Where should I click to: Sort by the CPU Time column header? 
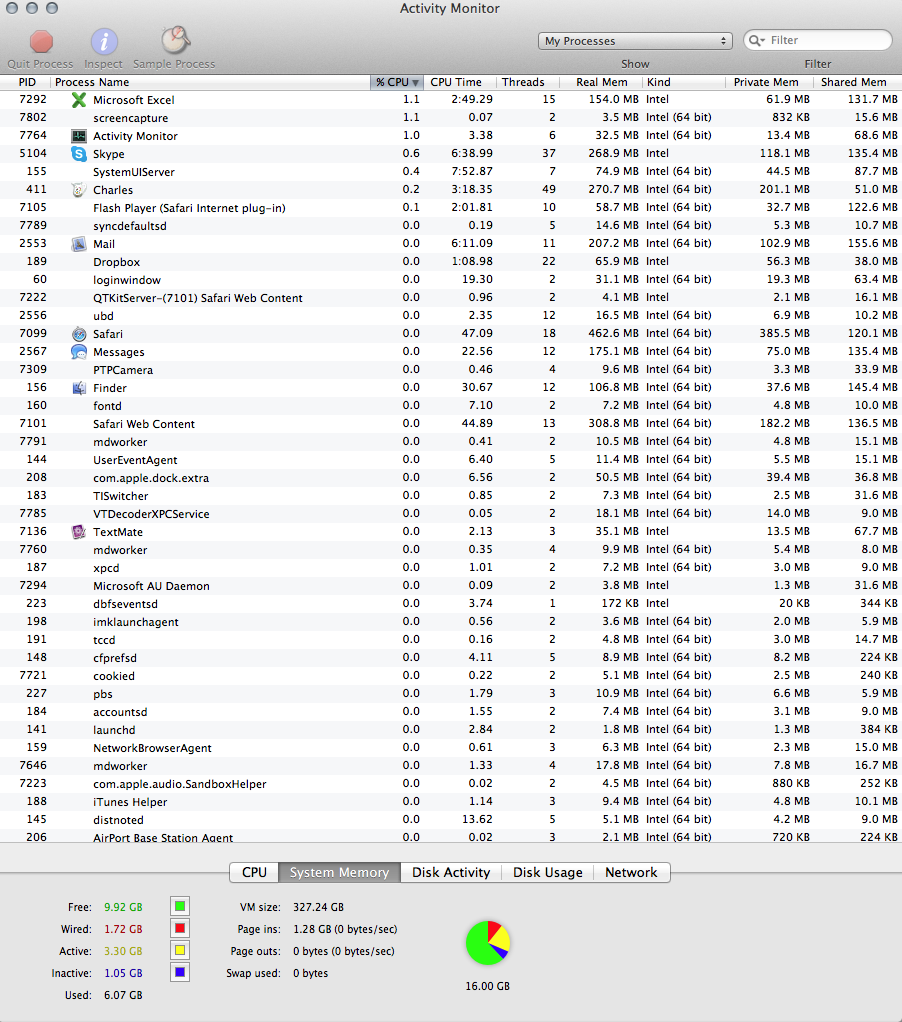459,82
